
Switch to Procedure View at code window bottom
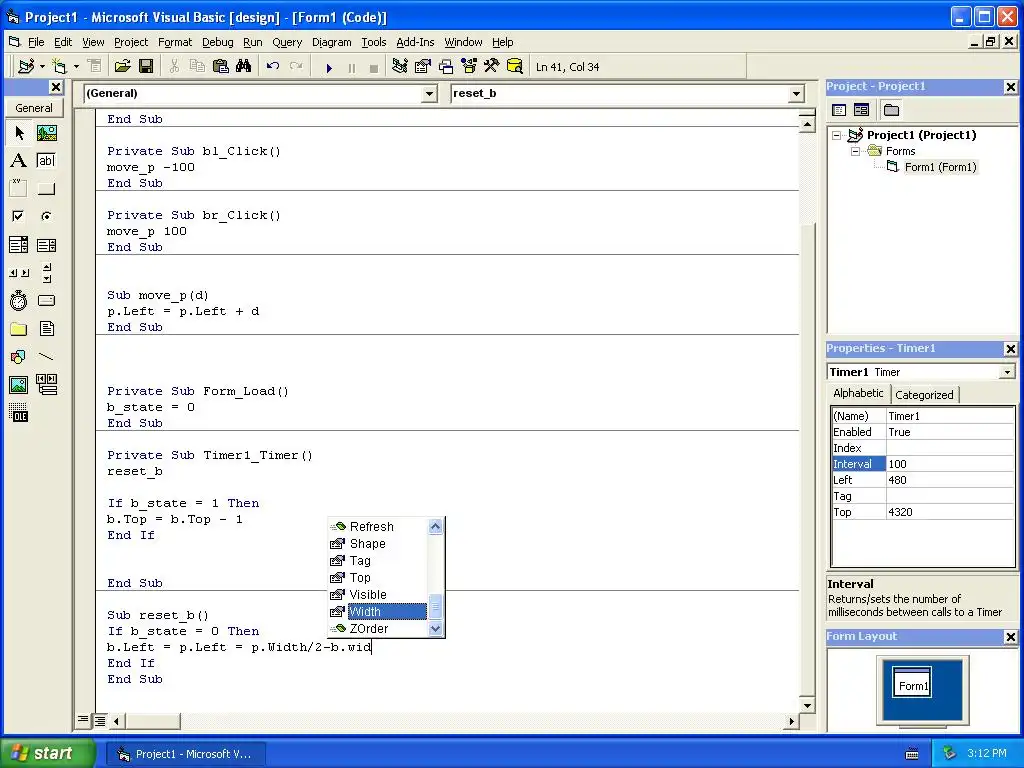[83, 720]
